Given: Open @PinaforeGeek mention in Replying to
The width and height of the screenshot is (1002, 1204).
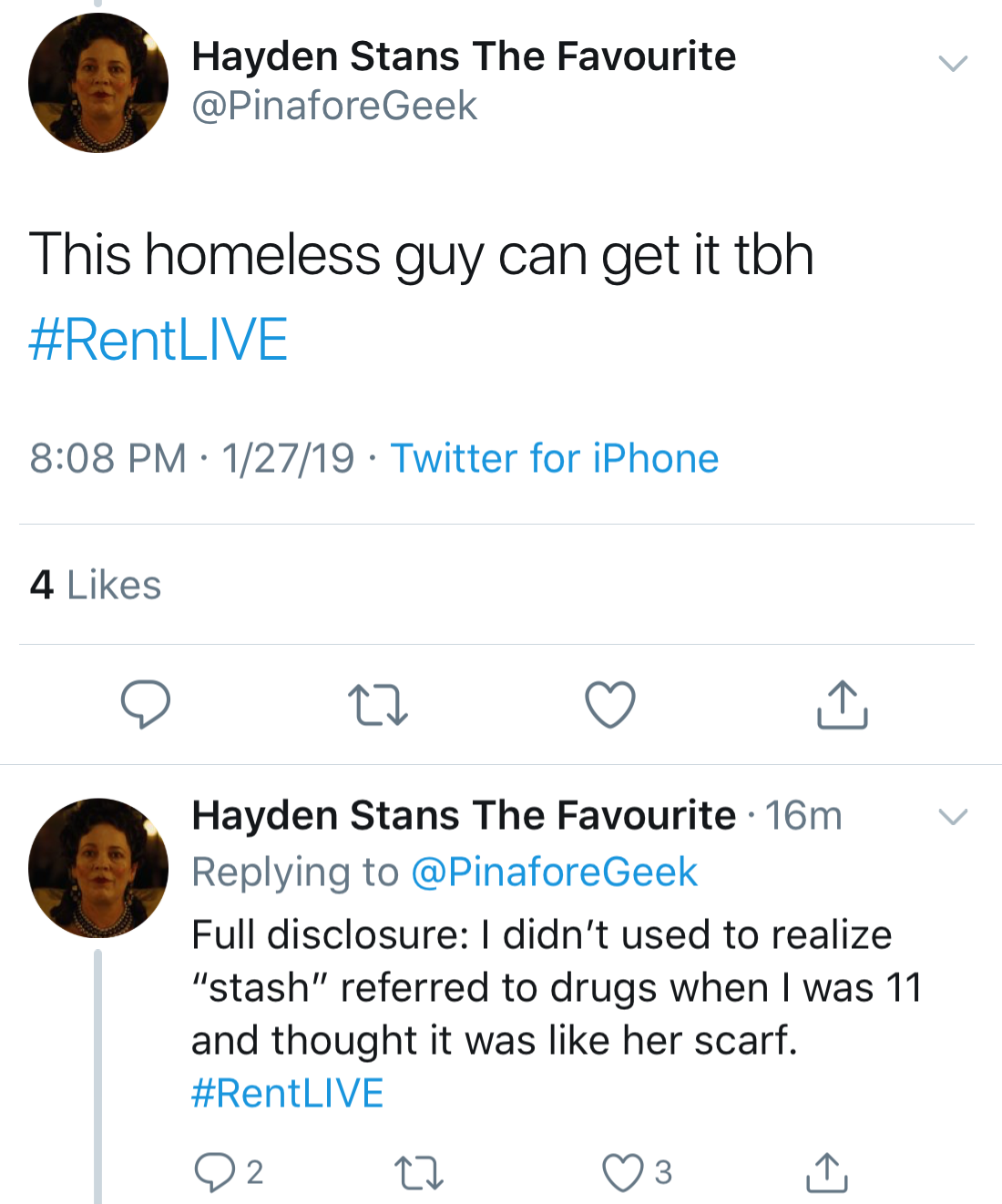Looking at the screenshot, I should 554,872.
